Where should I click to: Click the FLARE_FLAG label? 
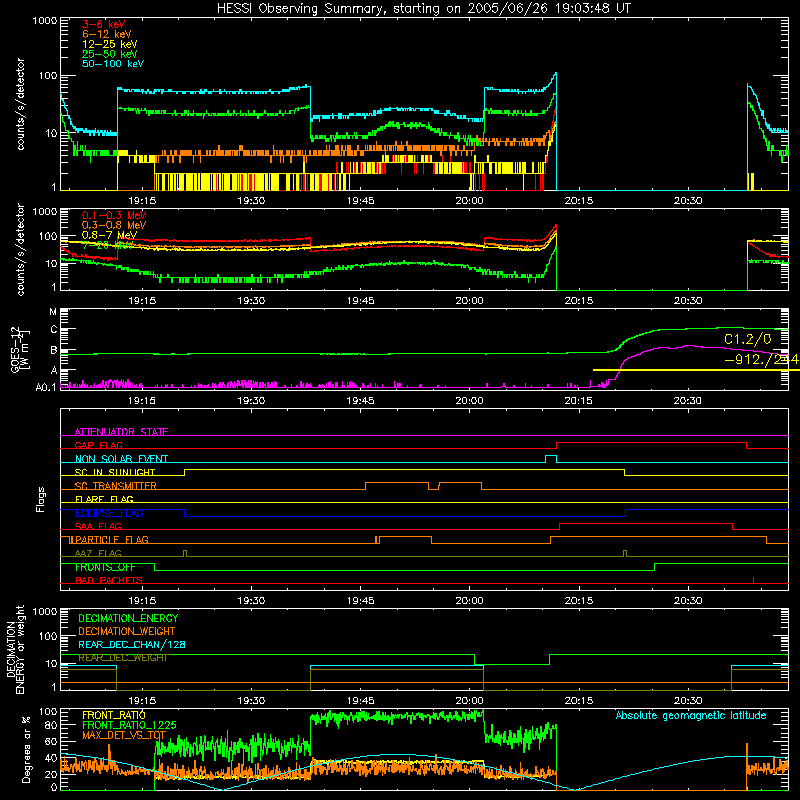tap(104, 499)
